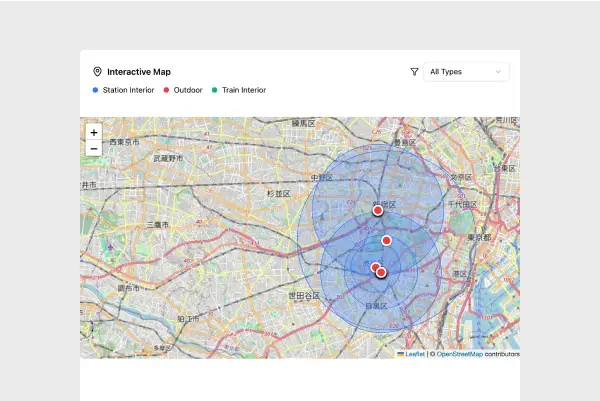Click the 世田谷区 label on the map
This screenshot has width=600, height=401.
pos(304,296)
